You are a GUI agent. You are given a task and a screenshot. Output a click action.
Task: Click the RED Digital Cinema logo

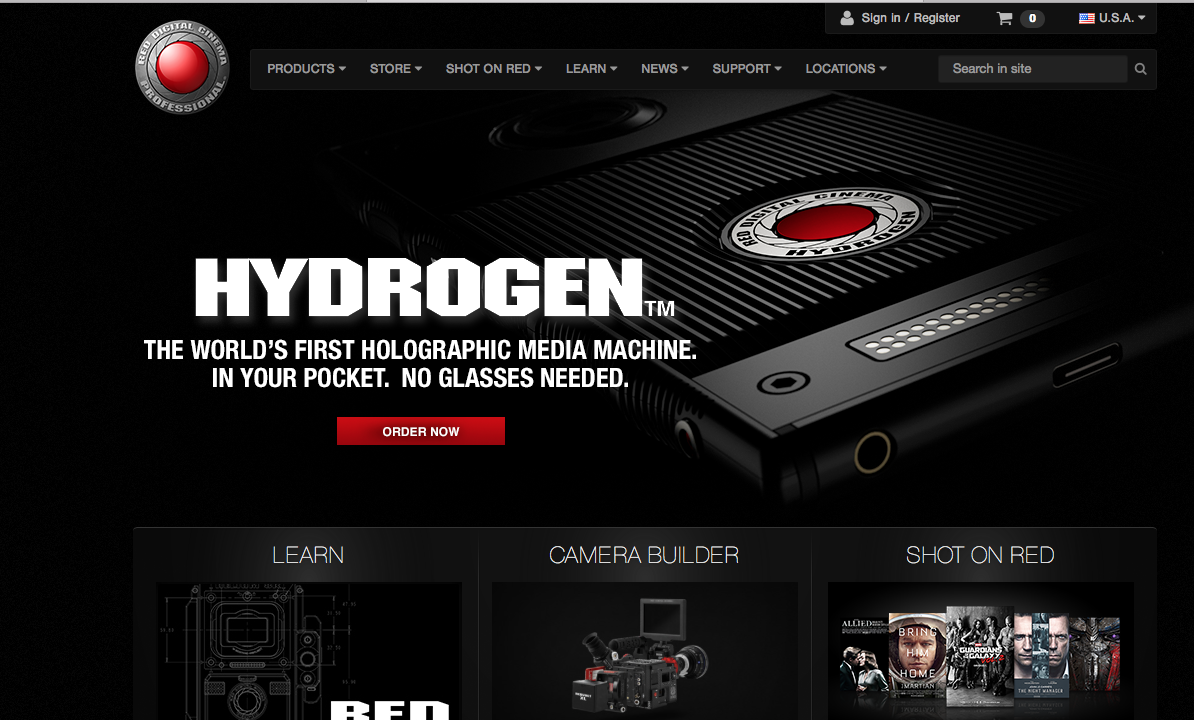click(182, 68)
